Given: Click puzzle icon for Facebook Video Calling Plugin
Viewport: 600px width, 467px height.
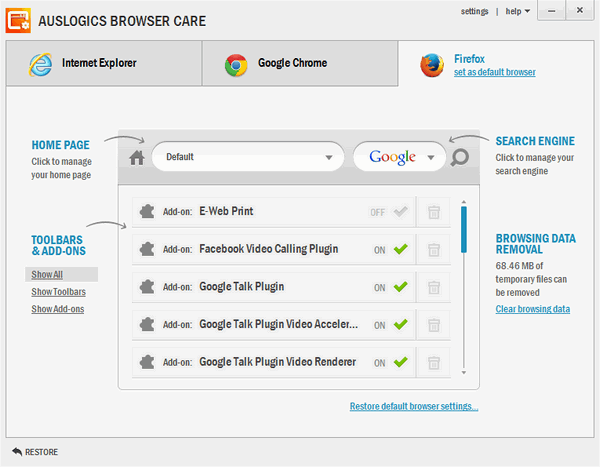Looking at the screenshot, I should 147,249.
